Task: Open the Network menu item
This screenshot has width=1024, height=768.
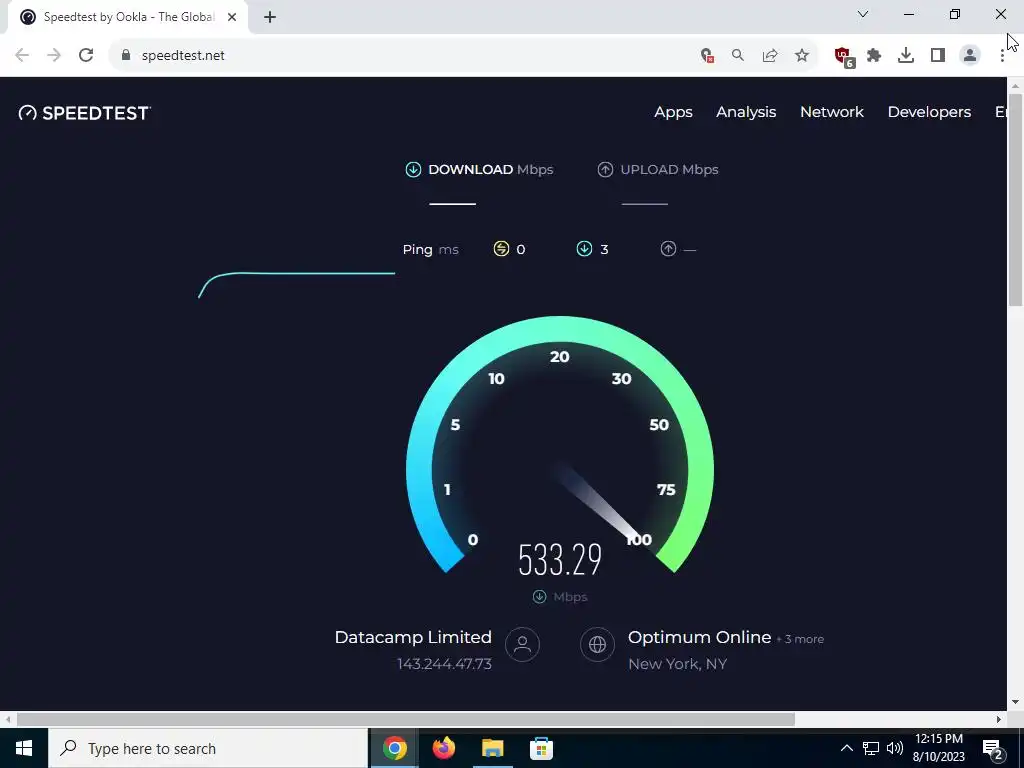Action: coord(831,112)
